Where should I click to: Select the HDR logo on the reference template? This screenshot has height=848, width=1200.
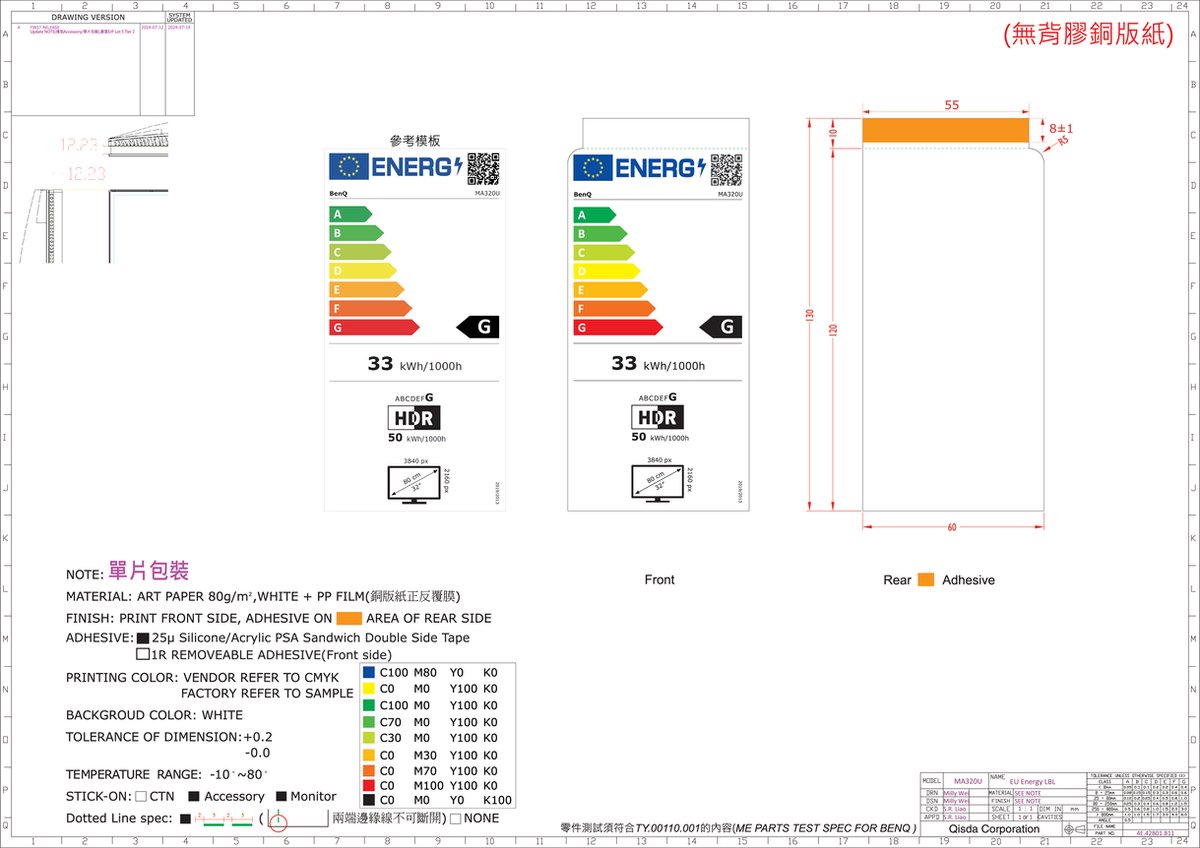[415, 418]
